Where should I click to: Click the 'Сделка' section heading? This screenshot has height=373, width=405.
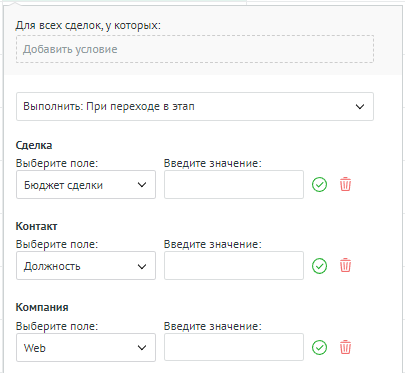pos(34,145)
